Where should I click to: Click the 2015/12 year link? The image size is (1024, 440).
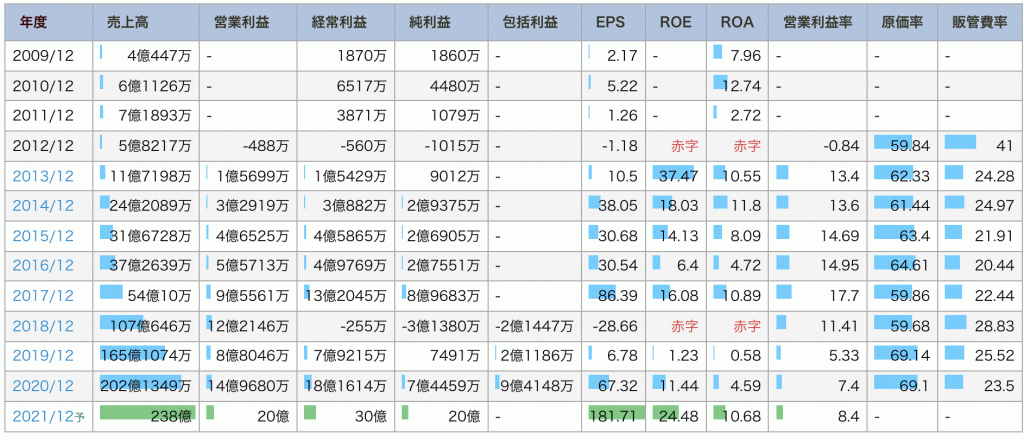click(41, 237)
